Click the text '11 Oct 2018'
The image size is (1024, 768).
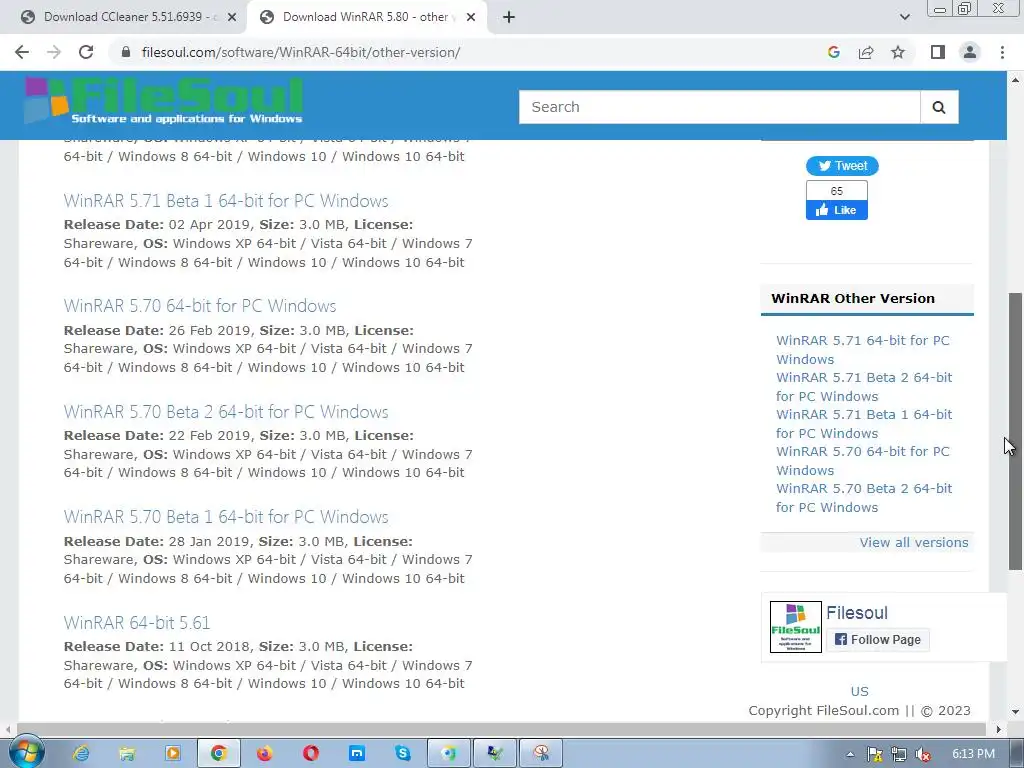(209, 647)
